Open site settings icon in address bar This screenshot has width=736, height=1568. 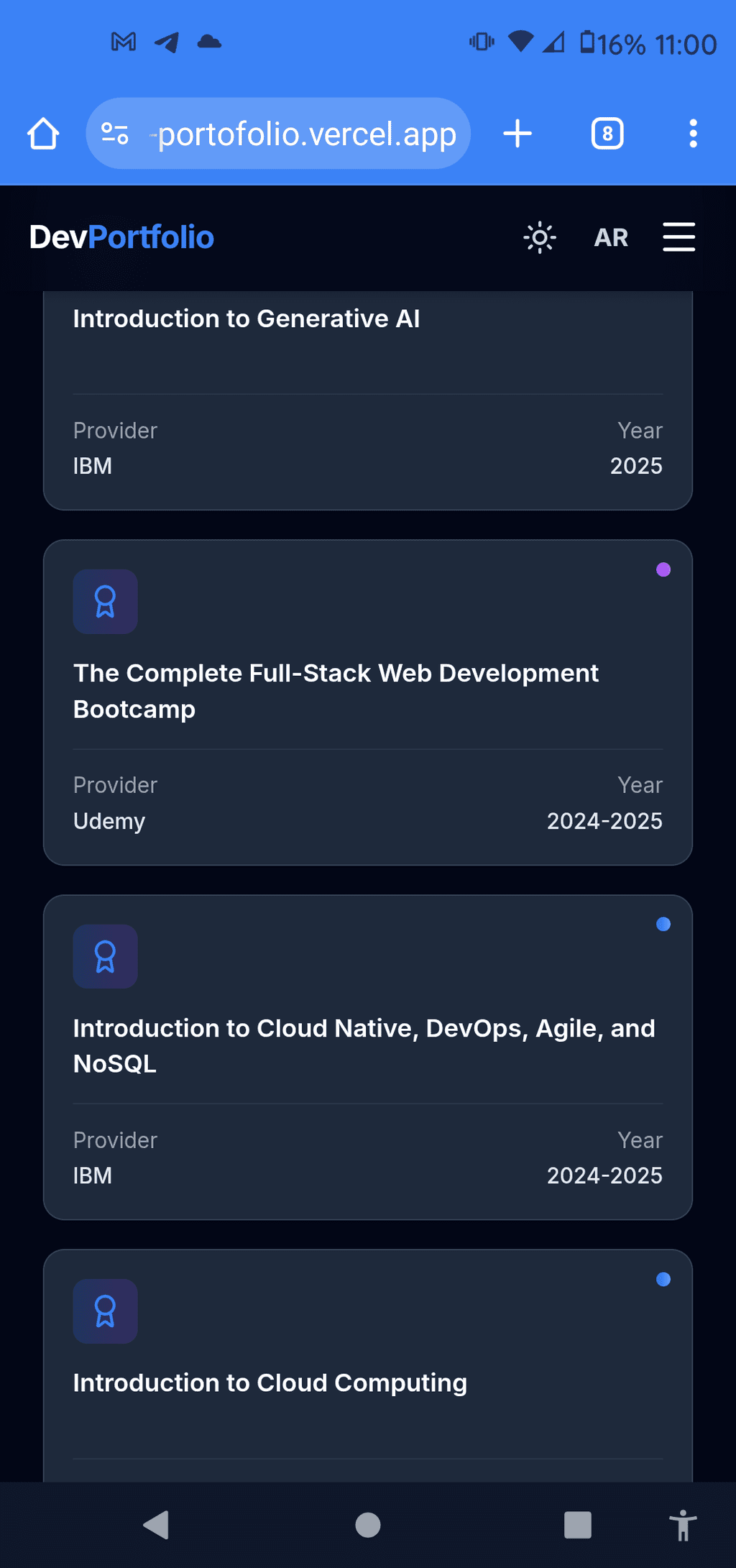coord(115,134)
